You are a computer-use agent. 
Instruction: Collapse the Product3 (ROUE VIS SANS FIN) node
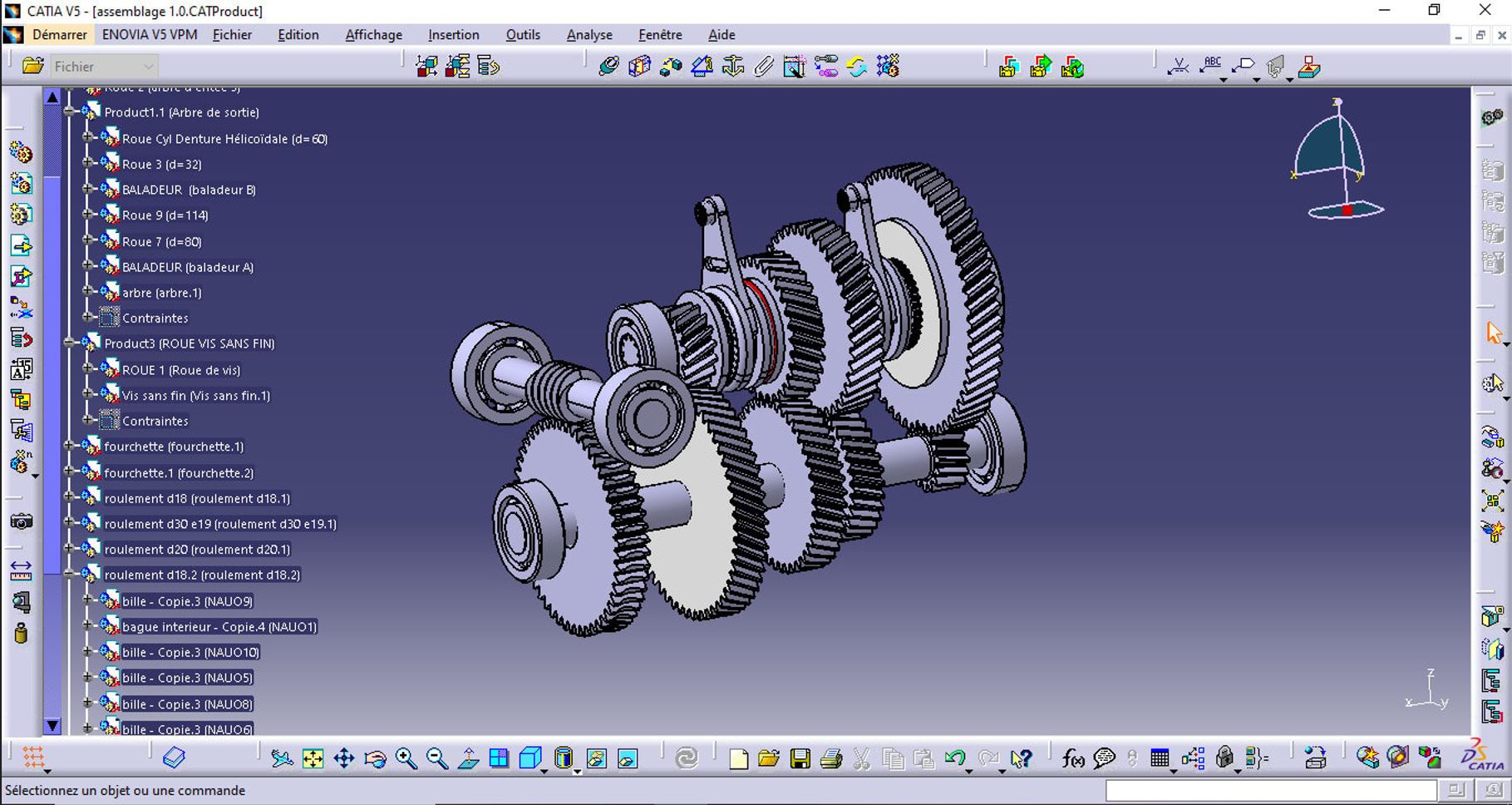click(70, 343)
